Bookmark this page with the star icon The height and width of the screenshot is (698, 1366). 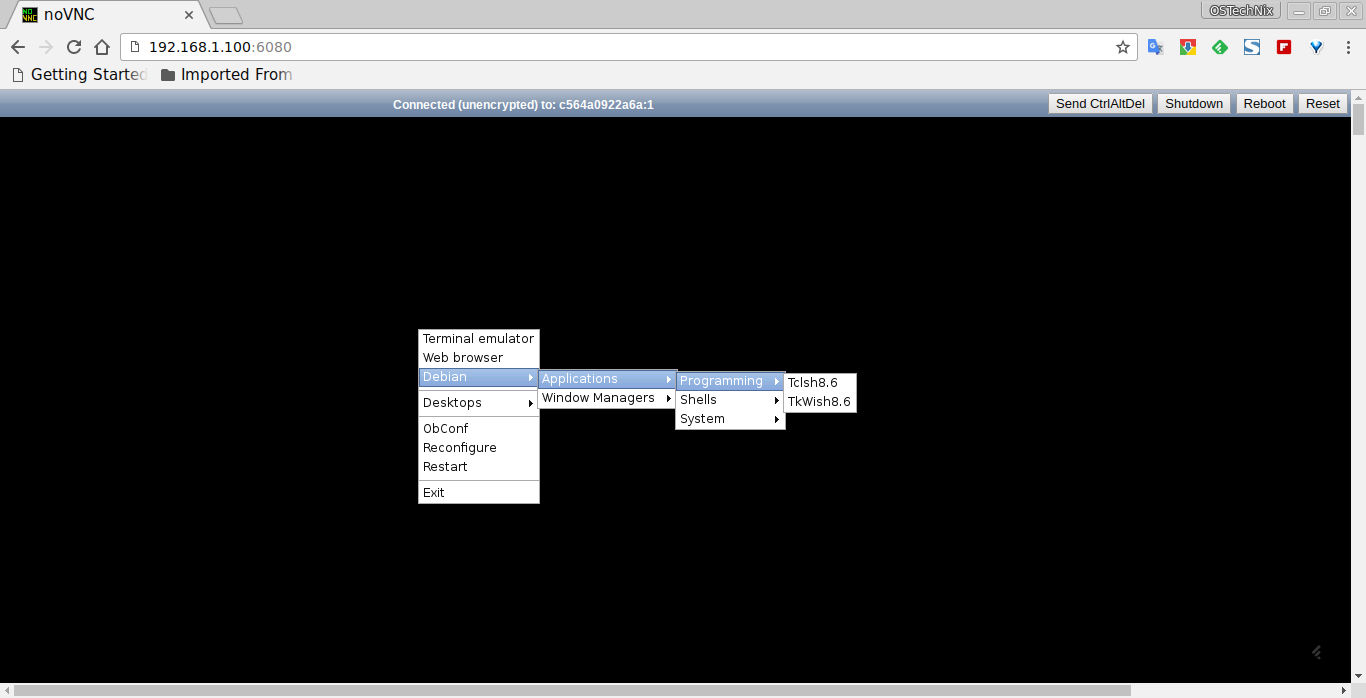(1123, 47)
